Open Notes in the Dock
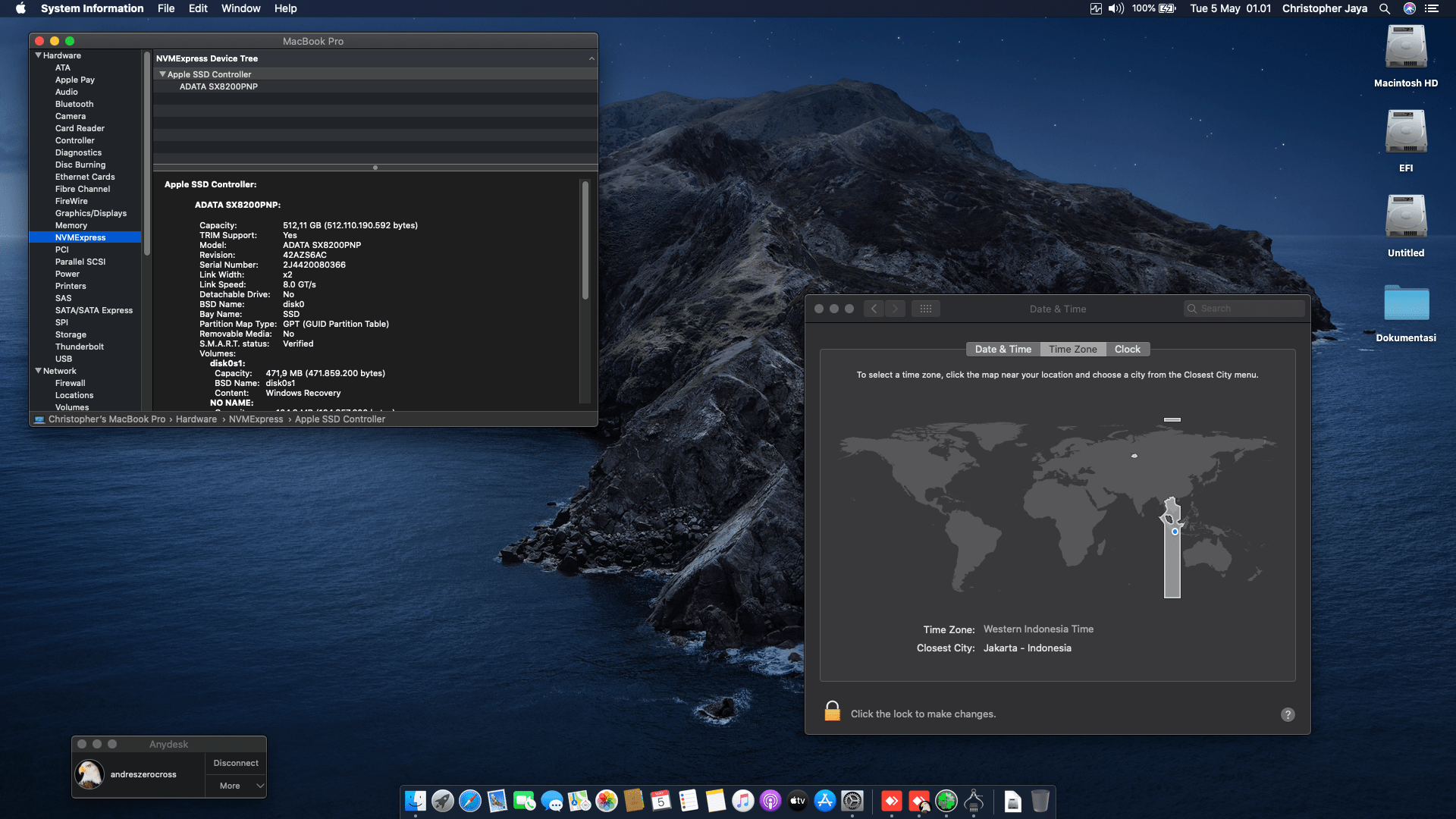The height and width of the screenshot is (819, 1456). 716,801
